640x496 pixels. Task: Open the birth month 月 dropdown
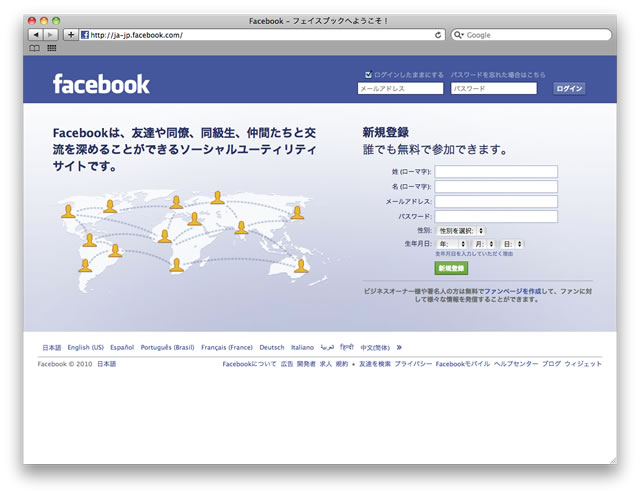pos(484,244)
